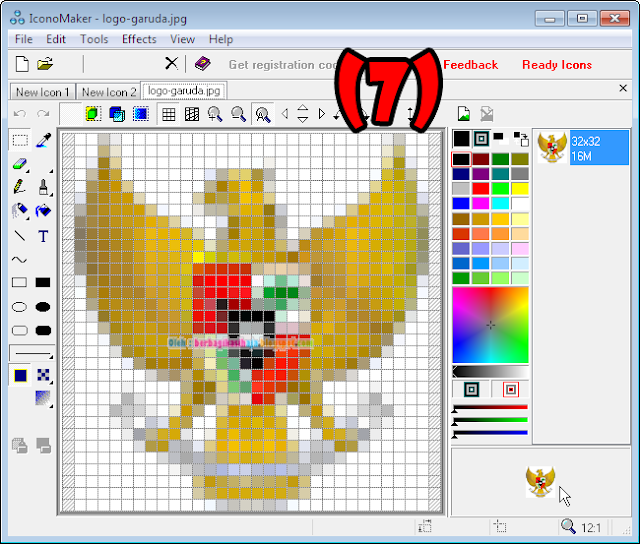Image resolution: width=640 pixels, height=544 pixels.
Task: Toggle the skewed grid view button
Action: [191, 114]
